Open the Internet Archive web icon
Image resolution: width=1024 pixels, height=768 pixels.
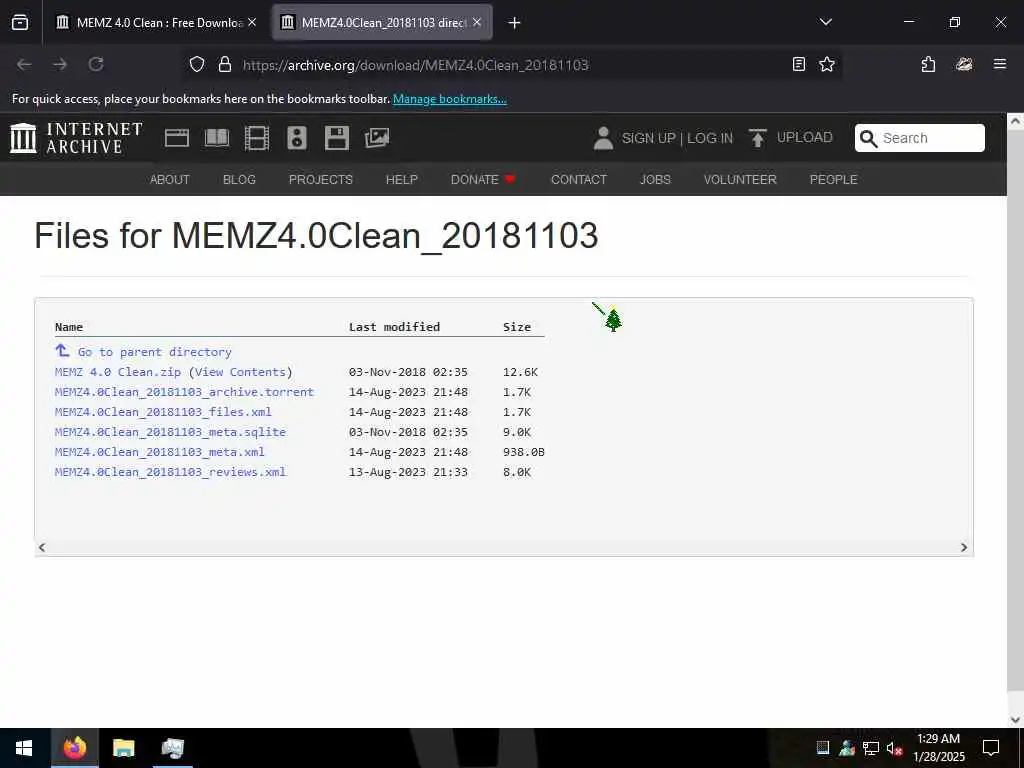(176, 138)
